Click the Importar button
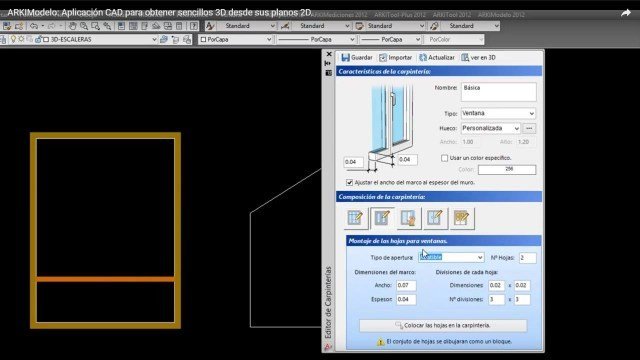Image resolution: width=640 pixels, height=360 pixels. [x=395, y=58]
